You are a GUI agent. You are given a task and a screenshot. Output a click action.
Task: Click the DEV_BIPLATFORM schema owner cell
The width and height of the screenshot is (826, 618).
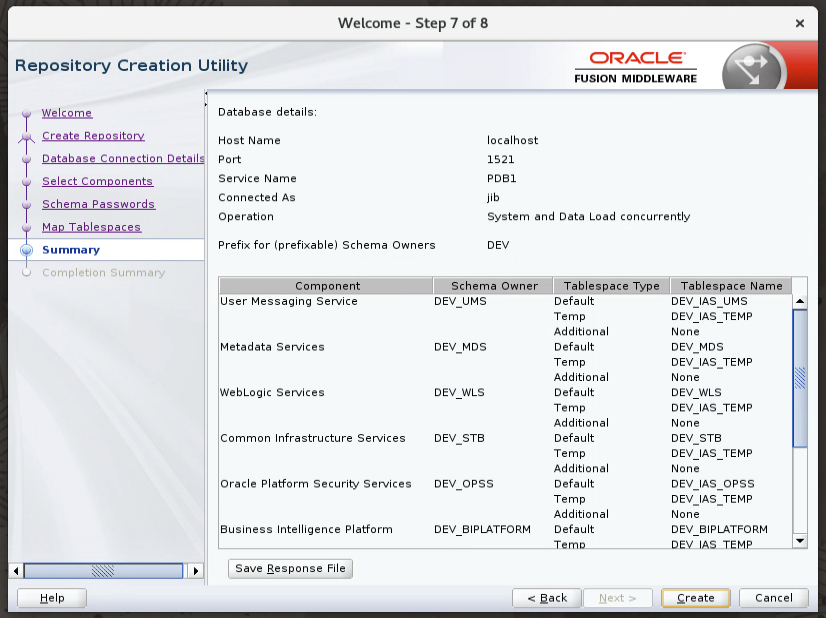pyautogui.click(x=483, y=529)
